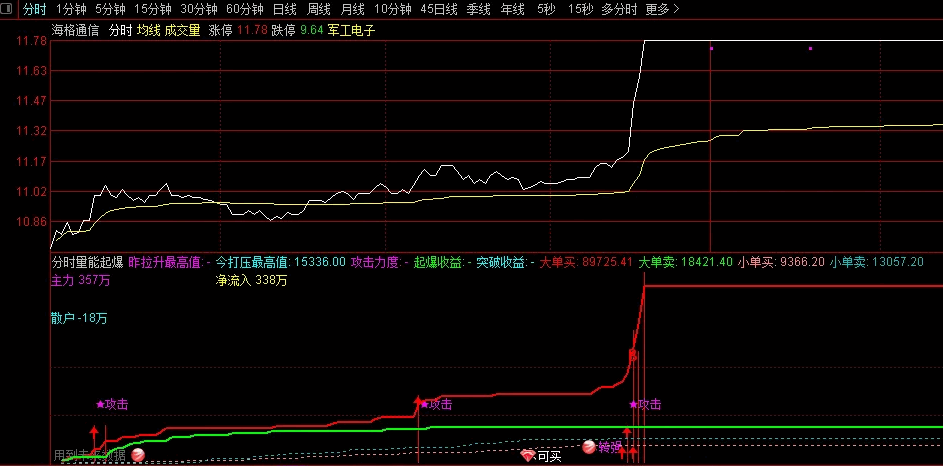Switch to 日线 daily chart
This screenshot has height=466, width=943.
pos(284,9)
